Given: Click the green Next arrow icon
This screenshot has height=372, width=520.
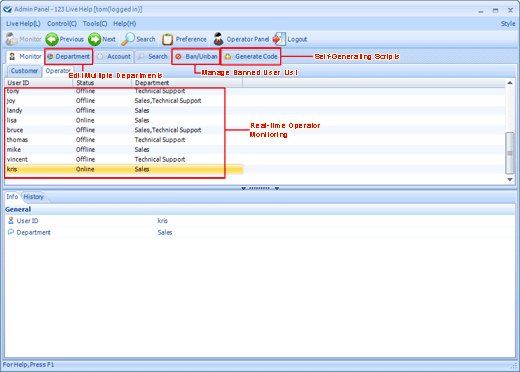Looking at the screenshot, I should tap(95, 39).
